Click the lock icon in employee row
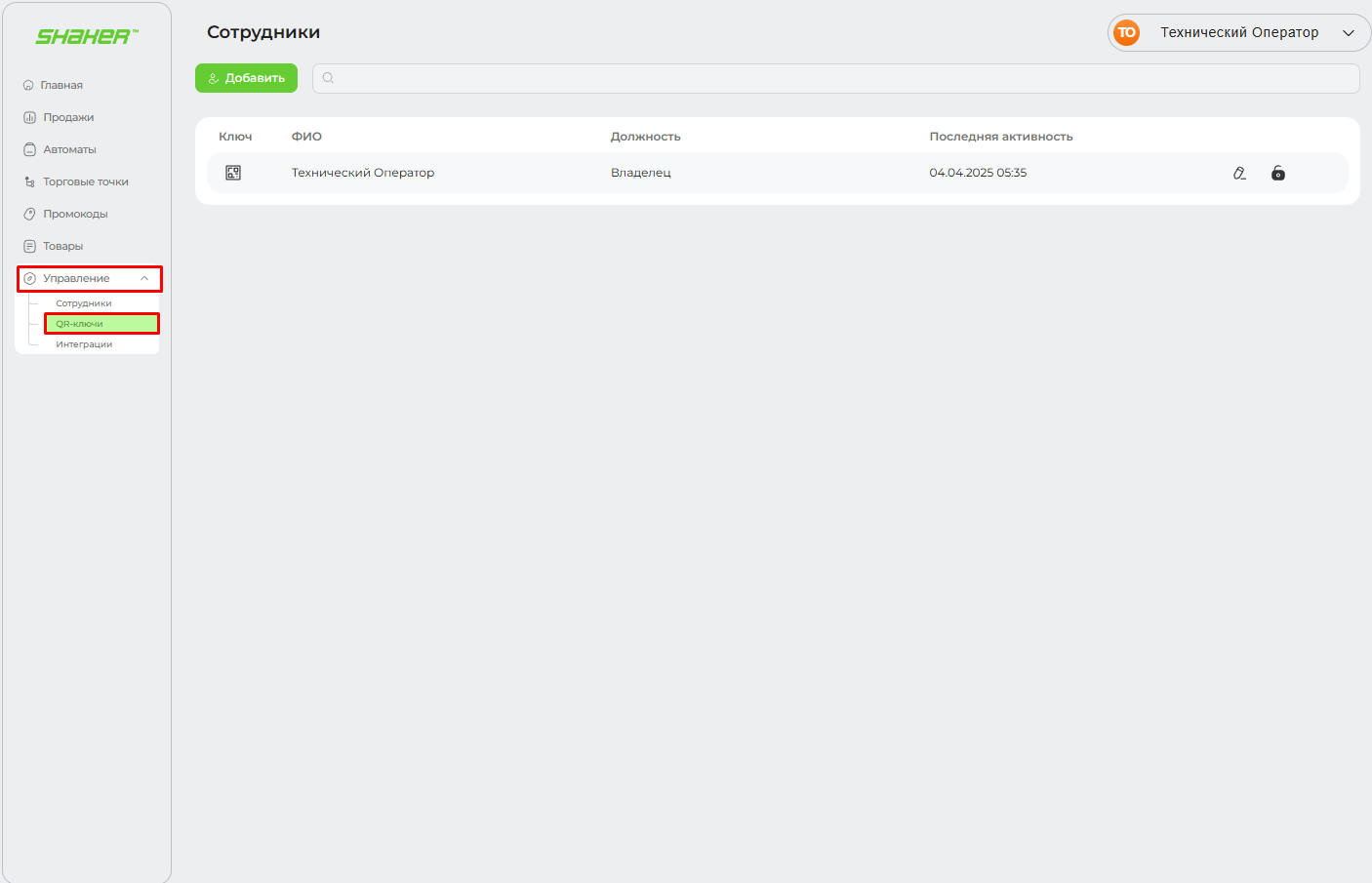 [1278, 173]
